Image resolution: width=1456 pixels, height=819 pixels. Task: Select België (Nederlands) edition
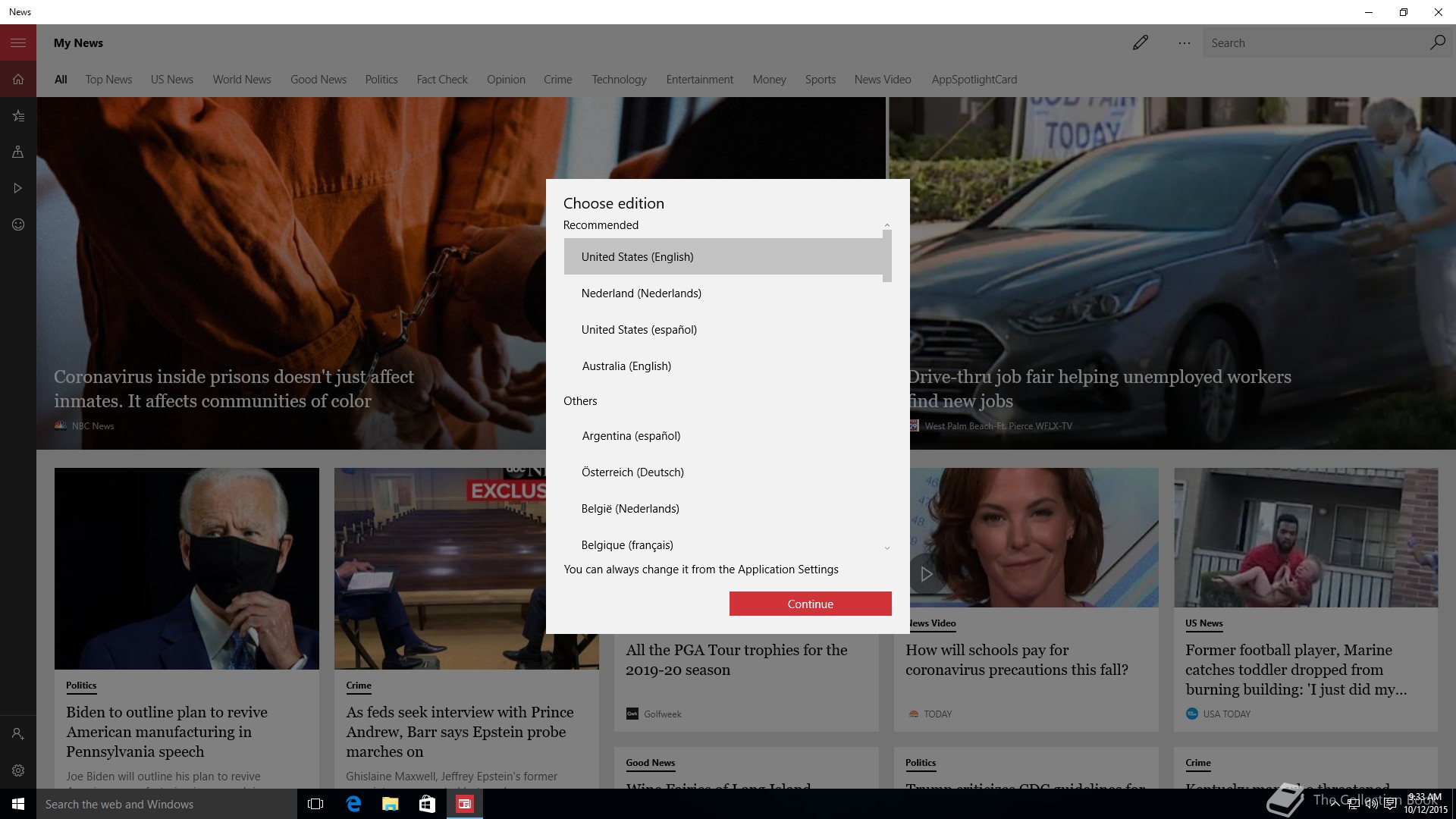[x=723, y=508]
